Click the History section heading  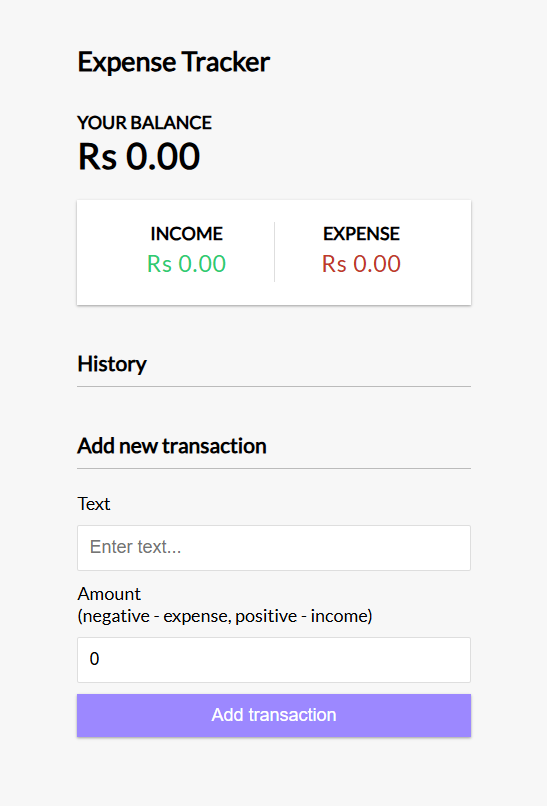pyautogui.click(x=112, y=364)
